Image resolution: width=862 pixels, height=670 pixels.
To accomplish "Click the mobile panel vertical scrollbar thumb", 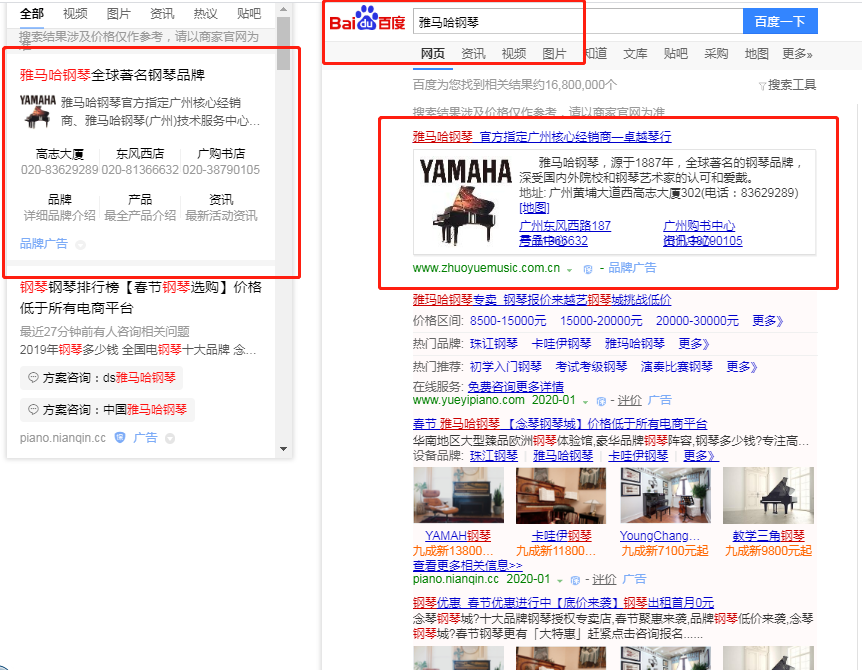I will pos(284,45).
